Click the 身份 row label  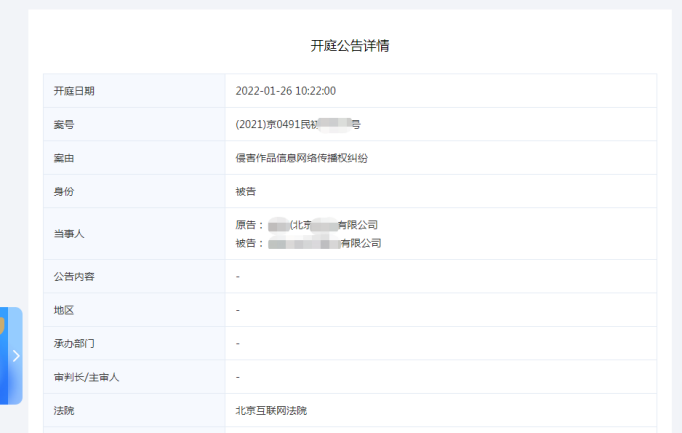coord(64,191)
